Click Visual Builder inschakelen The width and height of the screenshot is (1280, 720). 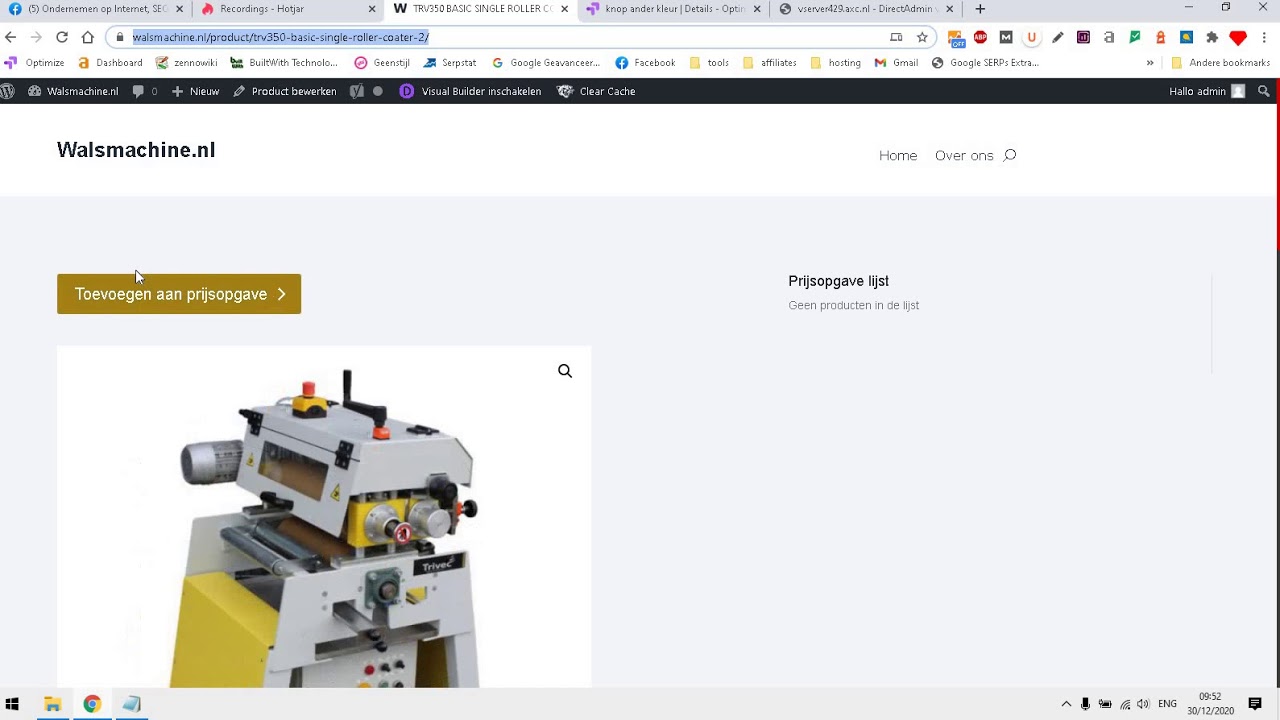[x=471, y=91]
